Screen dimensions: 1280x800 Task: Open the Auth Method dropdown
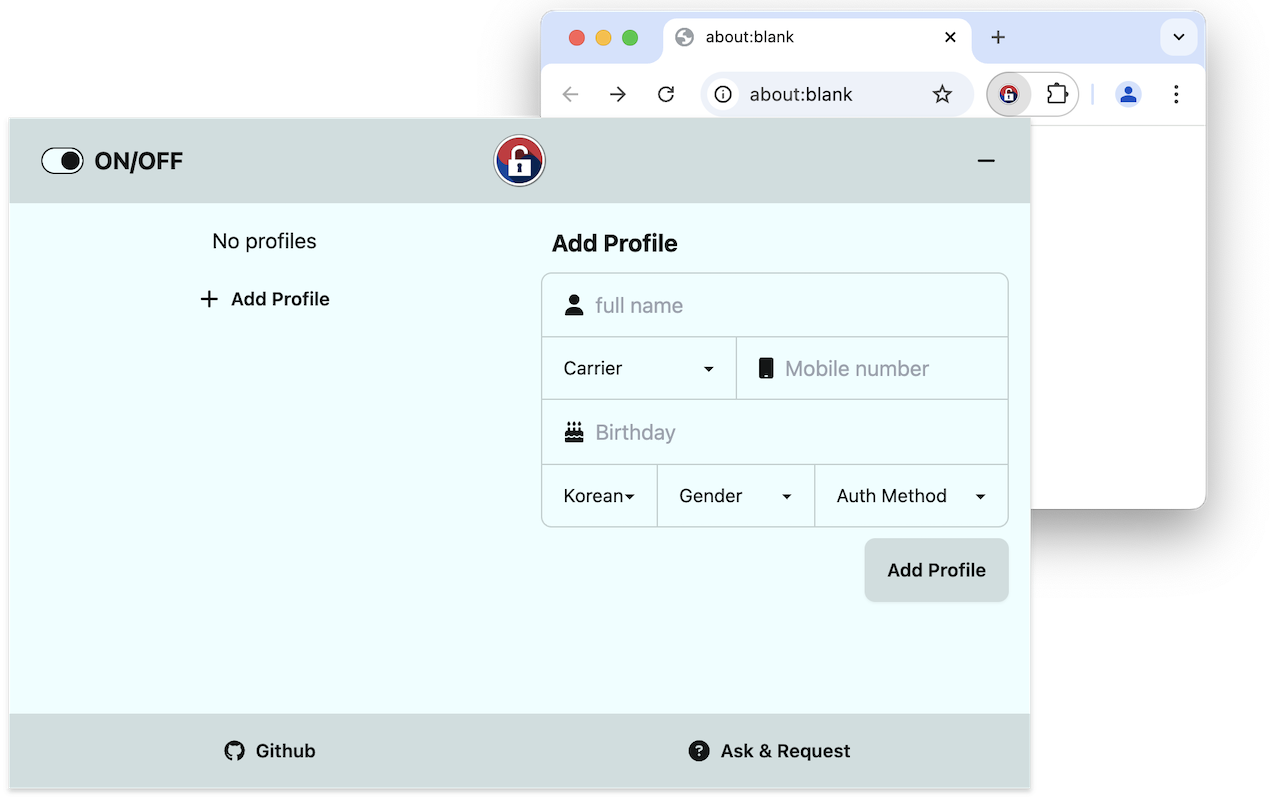click(x=911, y=496)
